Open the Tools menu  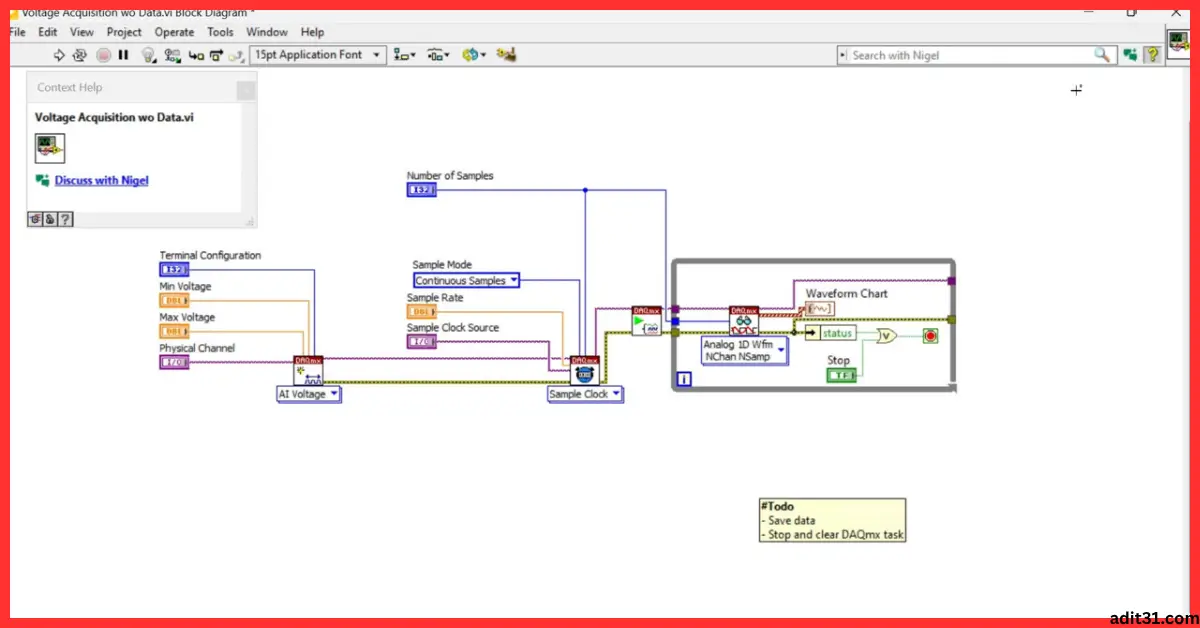point(220,32)
